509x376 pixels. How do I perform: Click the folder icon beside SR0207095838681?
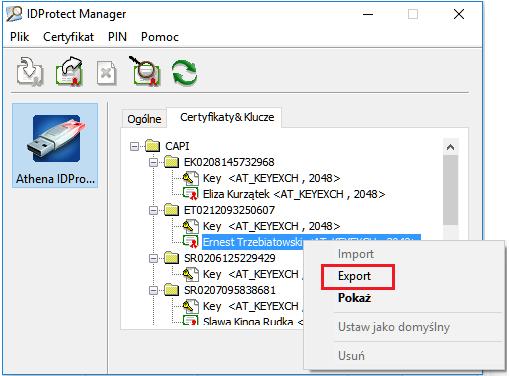(x=172, y=290)
